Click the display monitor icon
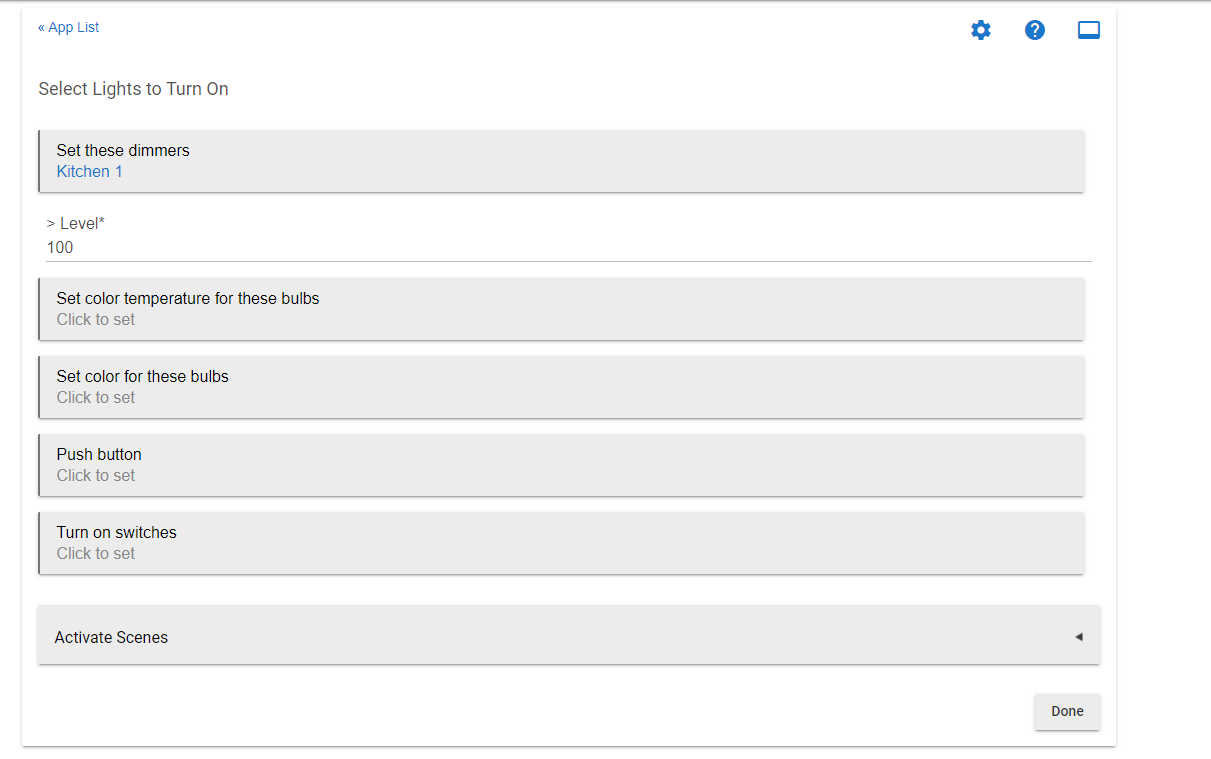Screen dimensions: 1211x759 [x=1089, y=30]
